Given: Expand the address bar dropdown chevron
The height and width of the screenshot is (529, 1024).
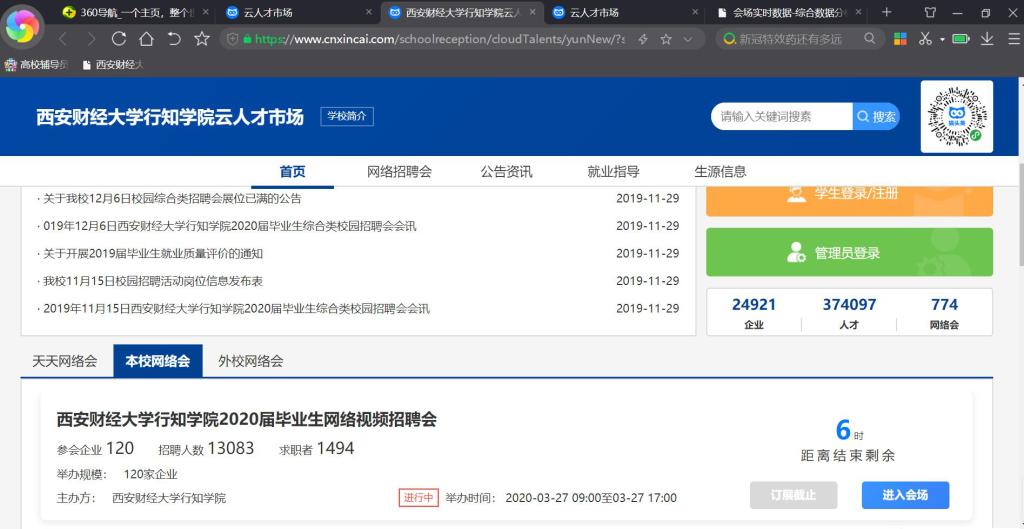Looking at the screenshot, I should point(688,40).
